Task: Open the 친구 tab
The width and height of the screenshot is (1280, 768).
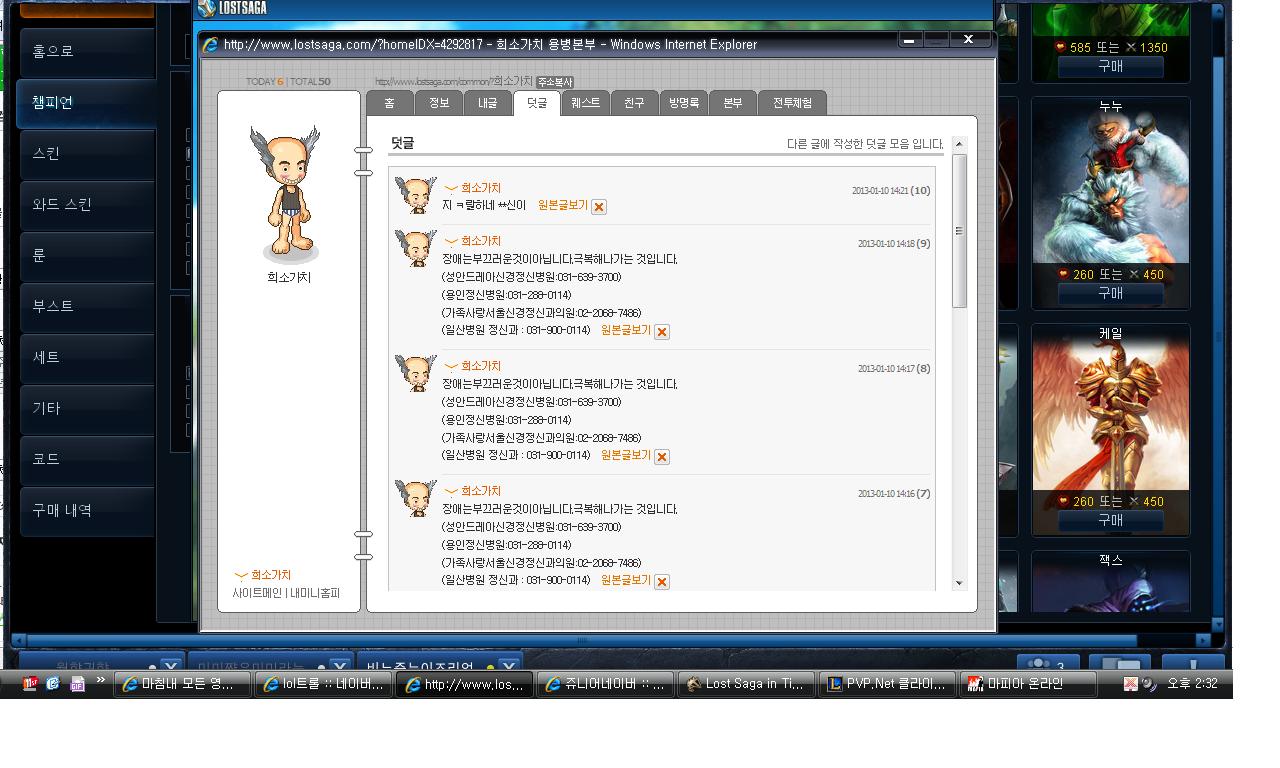Action: [x=634, y=103]
